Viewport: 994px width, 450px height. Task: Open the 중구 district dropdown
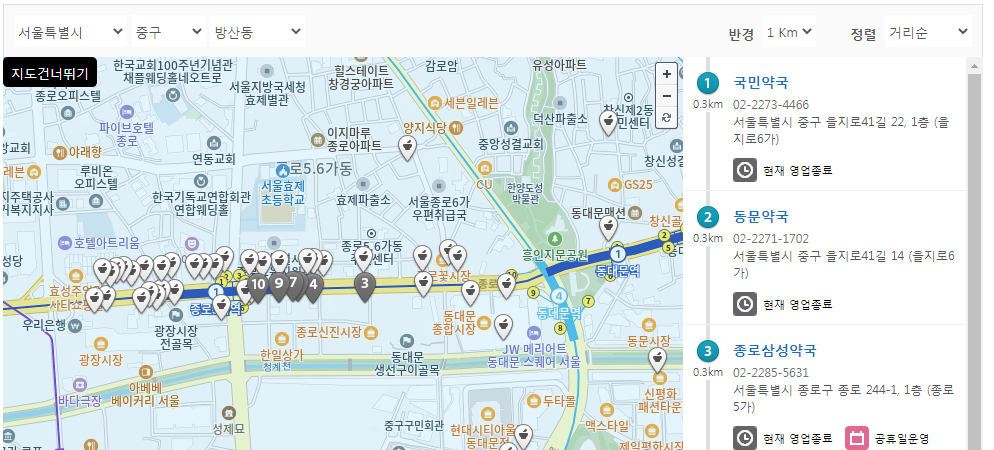click(169, 32)
